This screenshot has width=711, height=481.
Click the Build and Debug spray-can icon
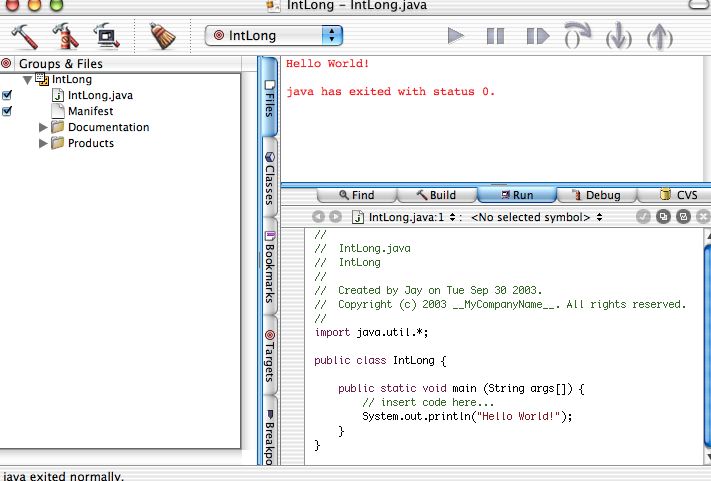(x=65, y=36)
